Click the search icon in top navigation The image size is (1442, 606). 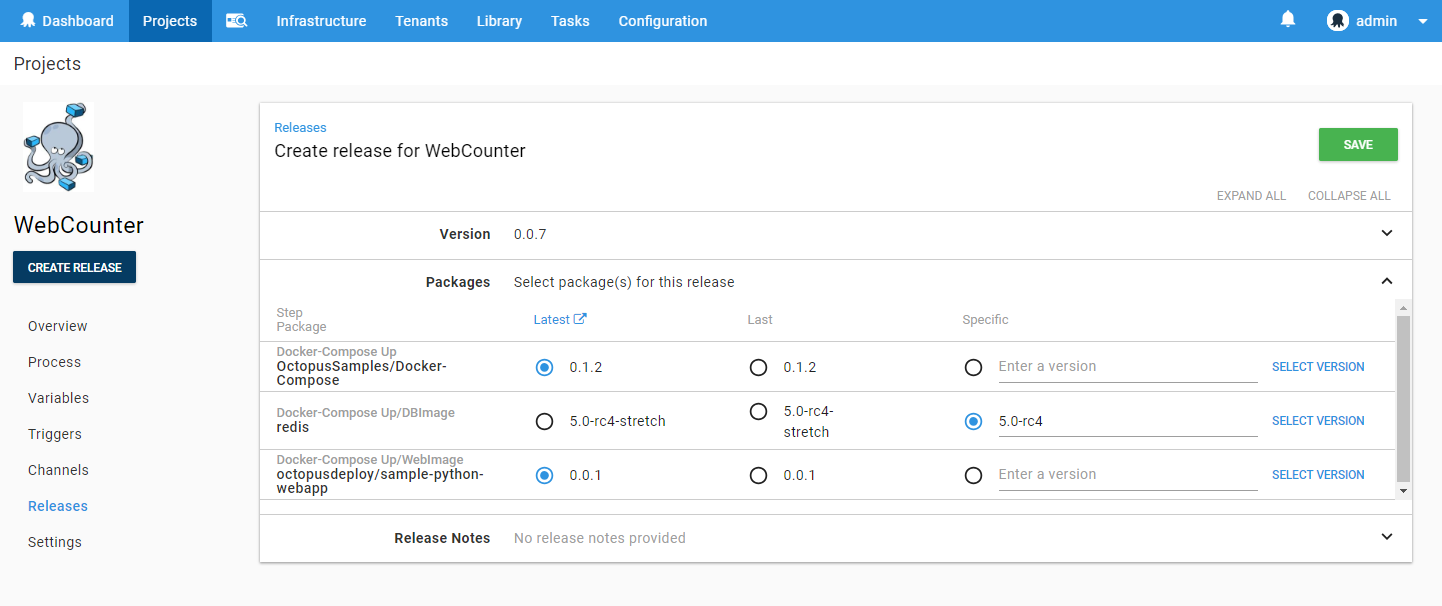point(236,21)
